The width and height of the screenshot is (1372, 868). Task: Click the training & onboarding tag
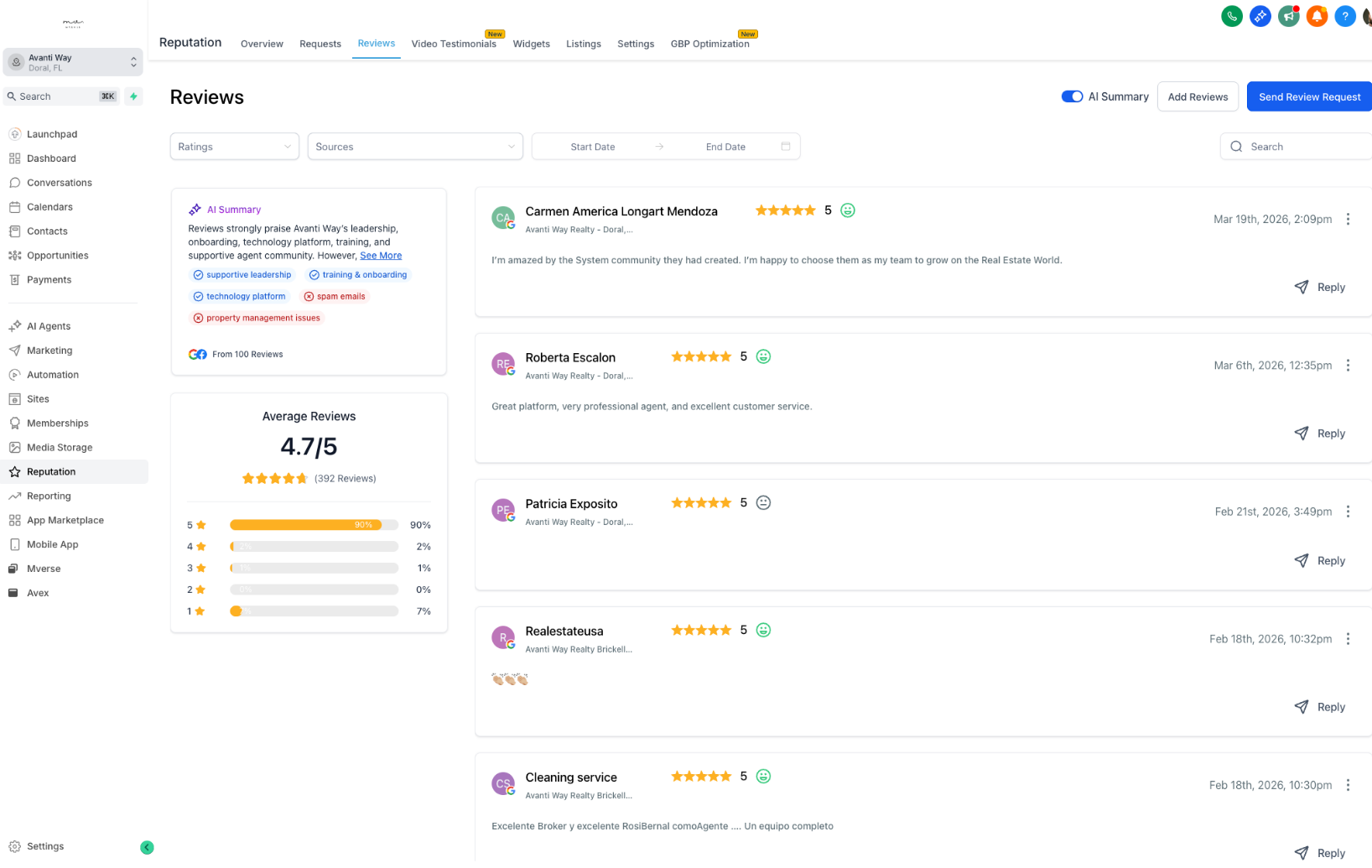pyautogui.click(x=358, y=275)
